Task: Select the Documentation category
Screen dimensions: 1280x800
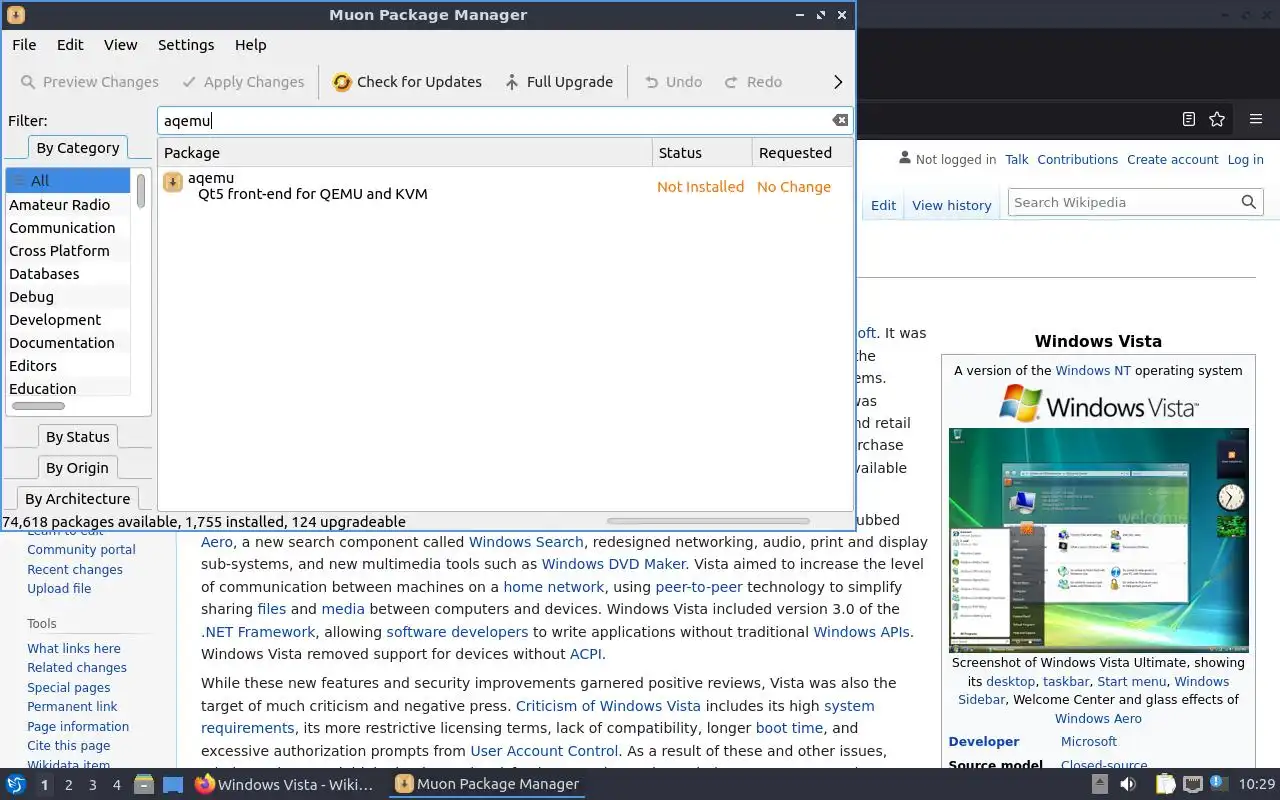Action: coord(68,343)
